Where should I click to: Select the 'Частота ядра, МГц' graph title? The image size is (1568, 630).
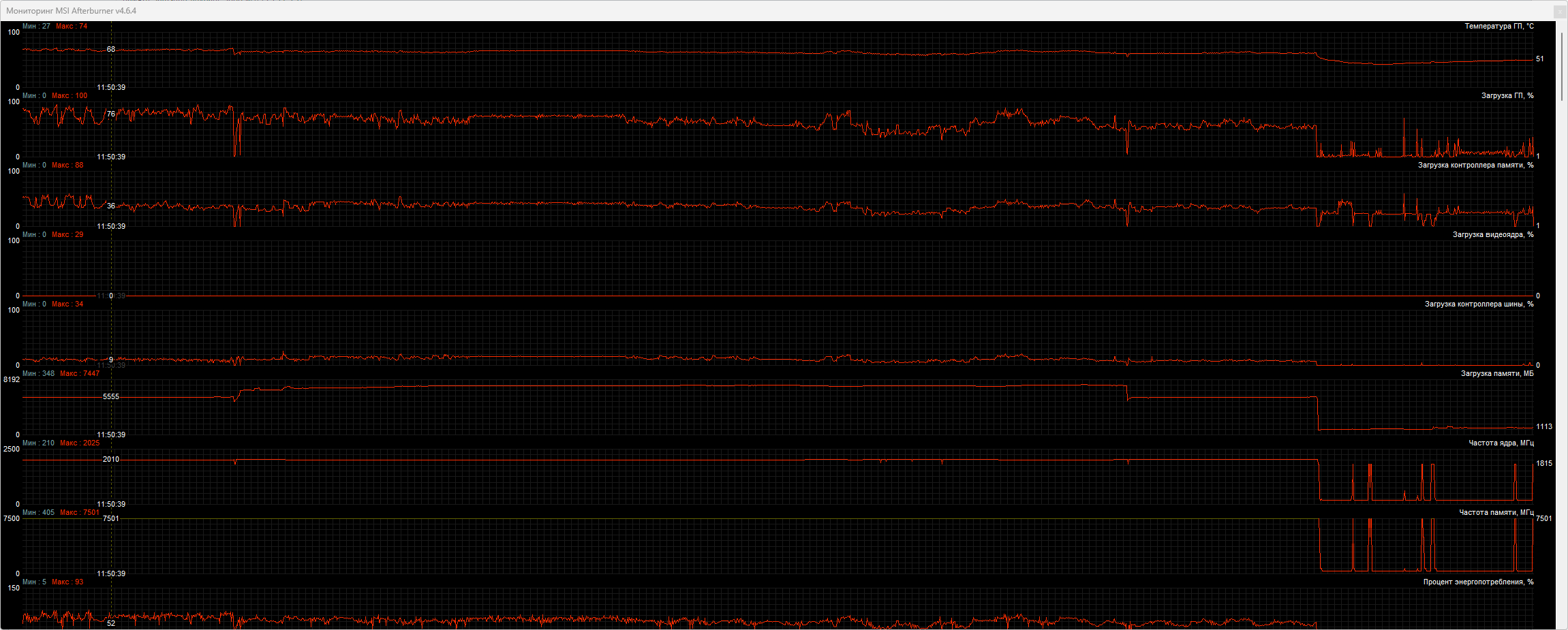pyautogui.click(x=1501, y=443)
